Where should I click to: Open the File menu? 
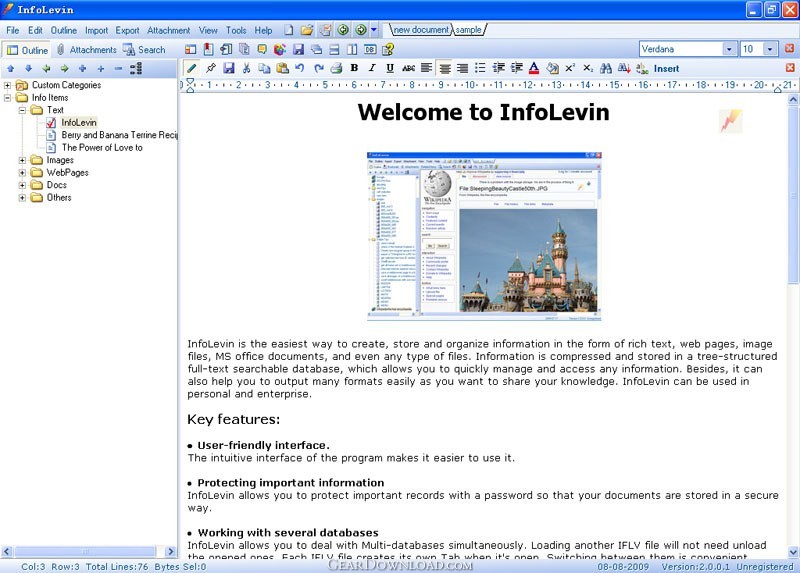coord(12,30)
